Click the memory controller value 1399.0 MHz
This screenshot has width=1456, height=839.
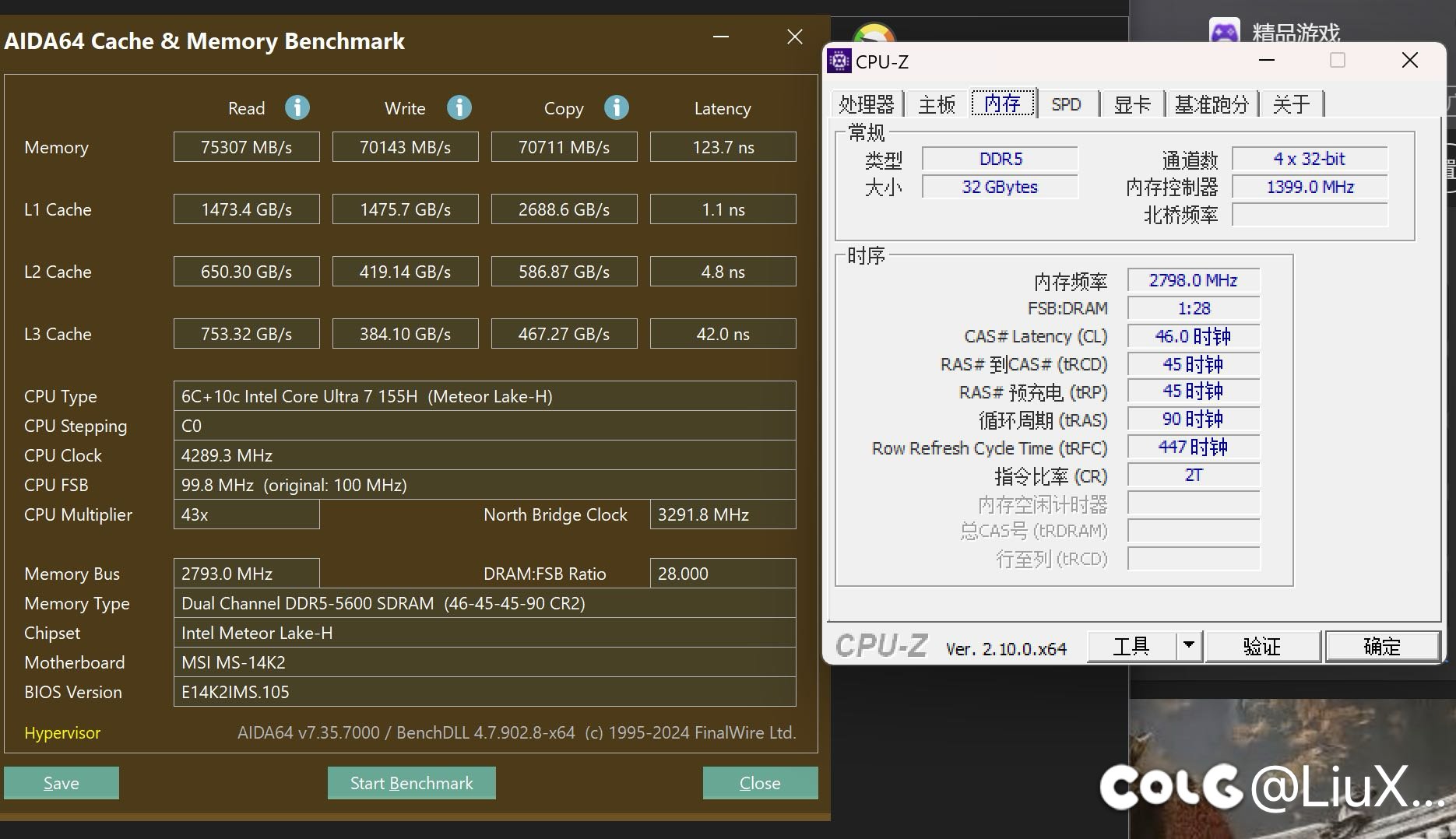pyautogui.click(x=1310, y=187)
